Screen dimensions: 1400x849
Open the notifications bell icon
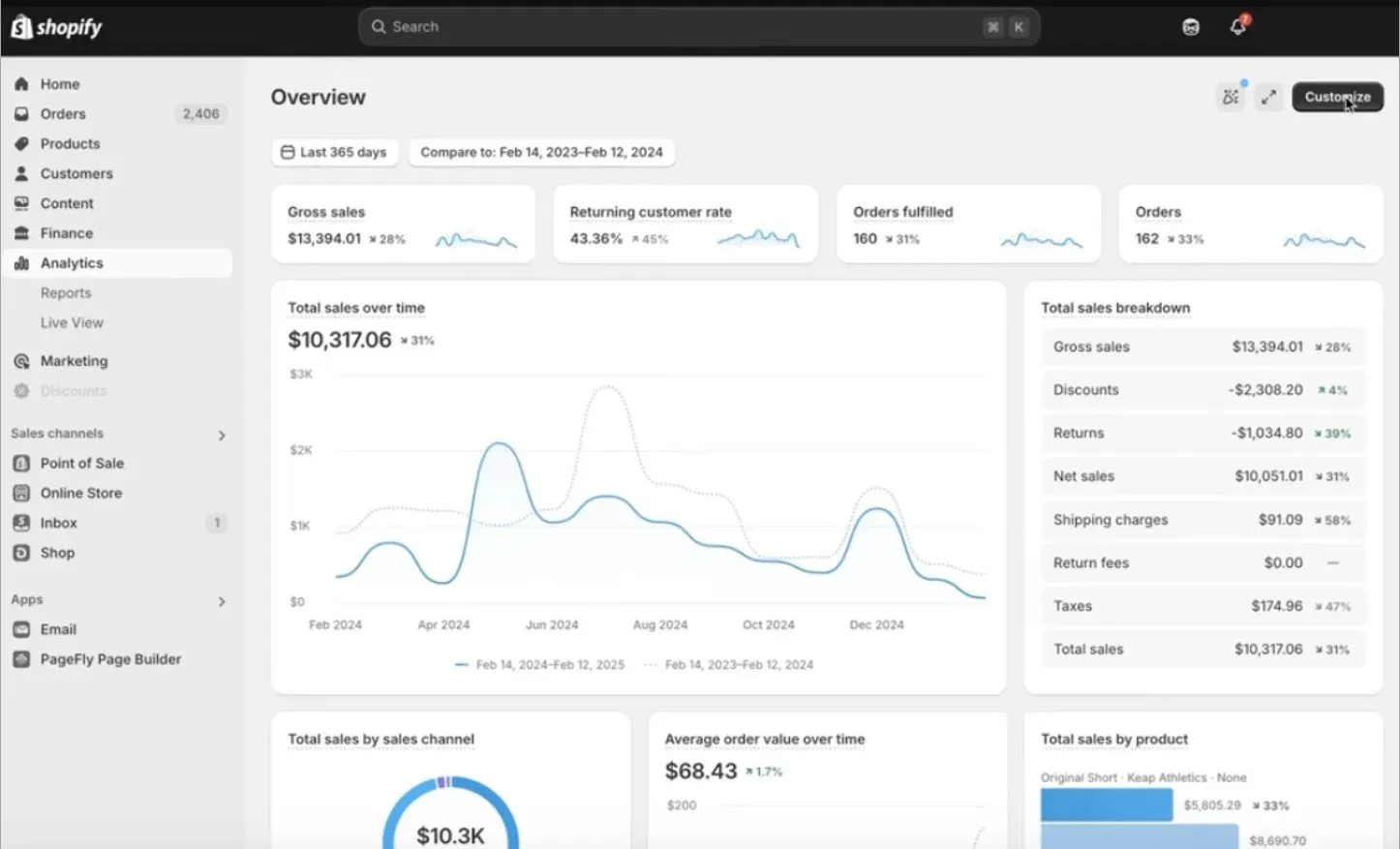click(x=1238, y=26)
